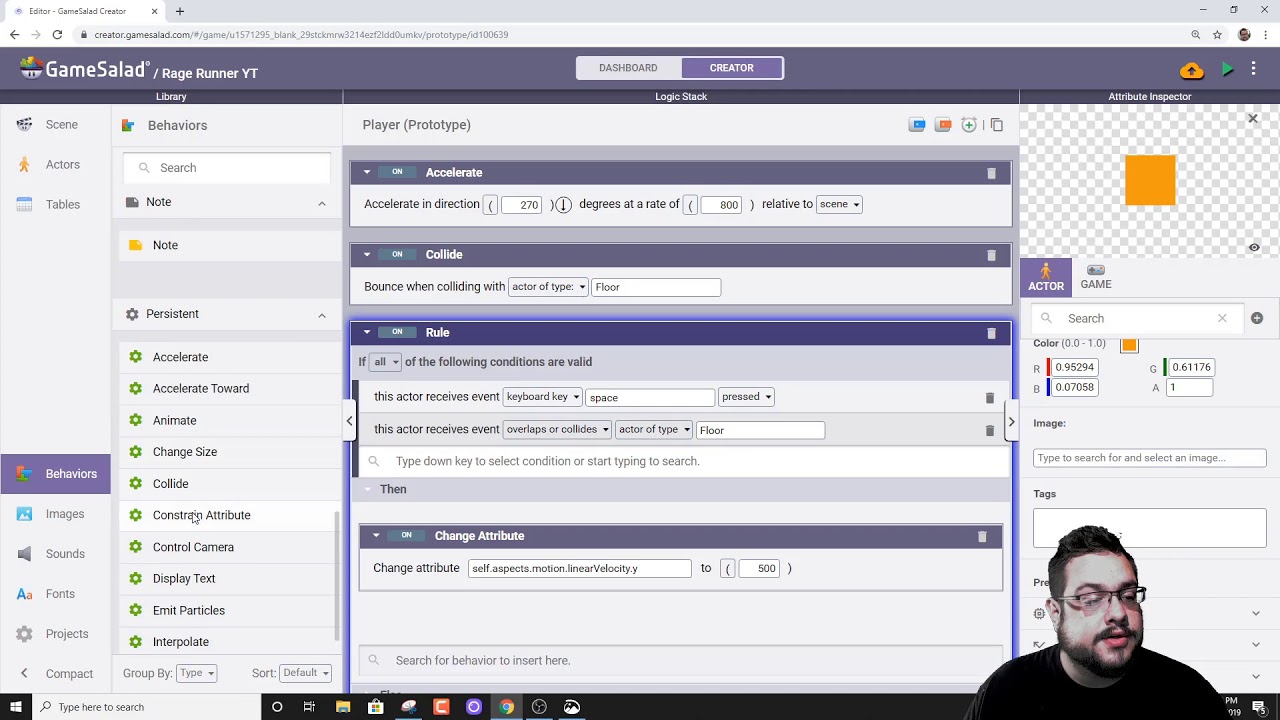Open Tables in the left sidebar
Image resolution: width=1280 pixels, height=720 pixels.
55,205
